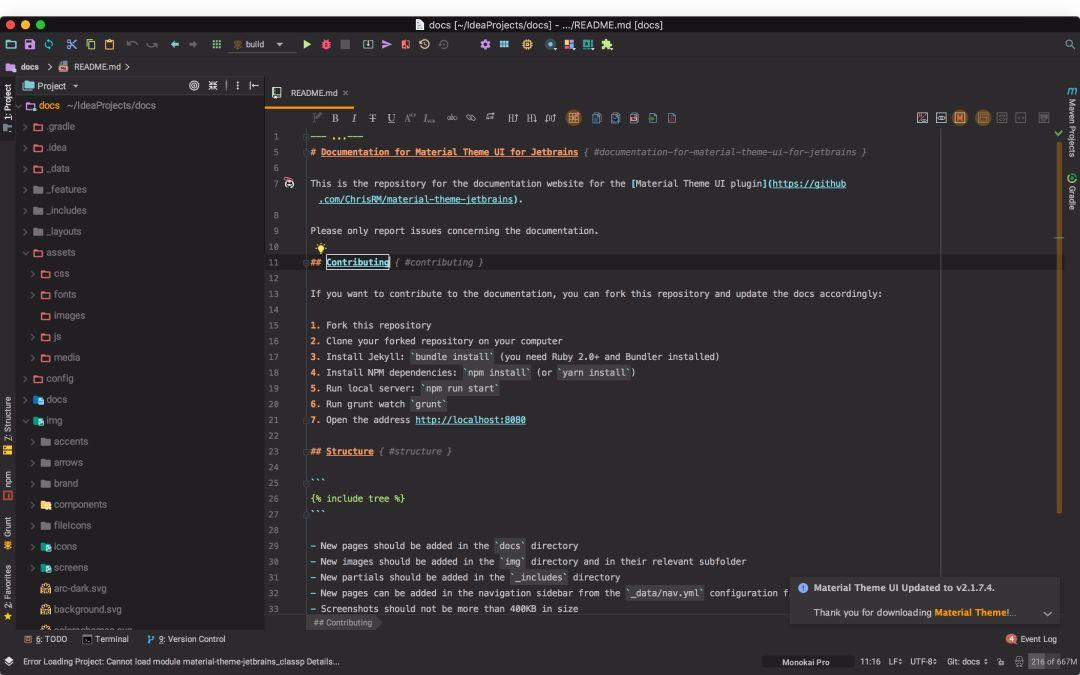This screenshot has height=675, width=1080.
Task: Click the Bold formatting button
Action: (335, 118)
